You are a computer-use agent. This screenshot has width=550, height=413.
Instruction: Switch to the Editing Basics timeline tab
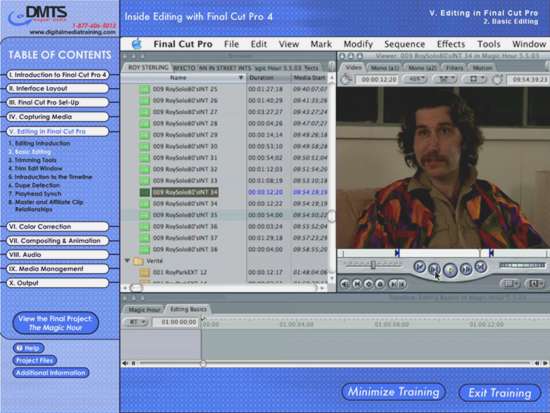coord(188,309)
